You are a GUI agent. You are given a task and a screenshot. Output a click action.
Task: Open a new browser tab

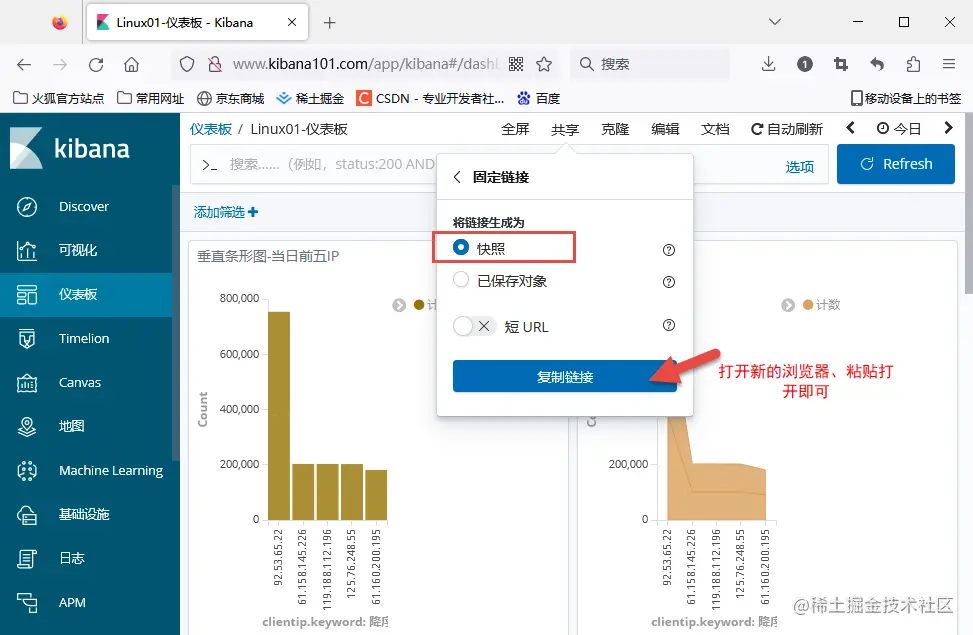[x=330, y=23]
